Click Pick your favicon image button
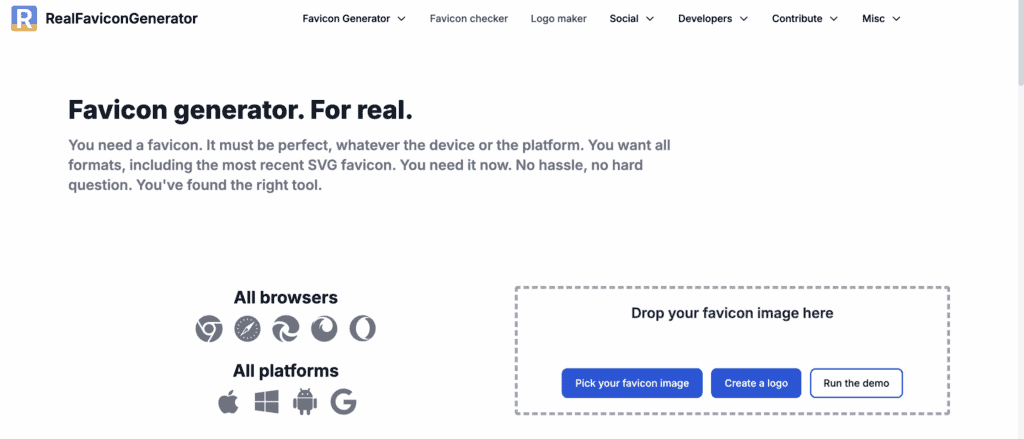 point(632,383)
